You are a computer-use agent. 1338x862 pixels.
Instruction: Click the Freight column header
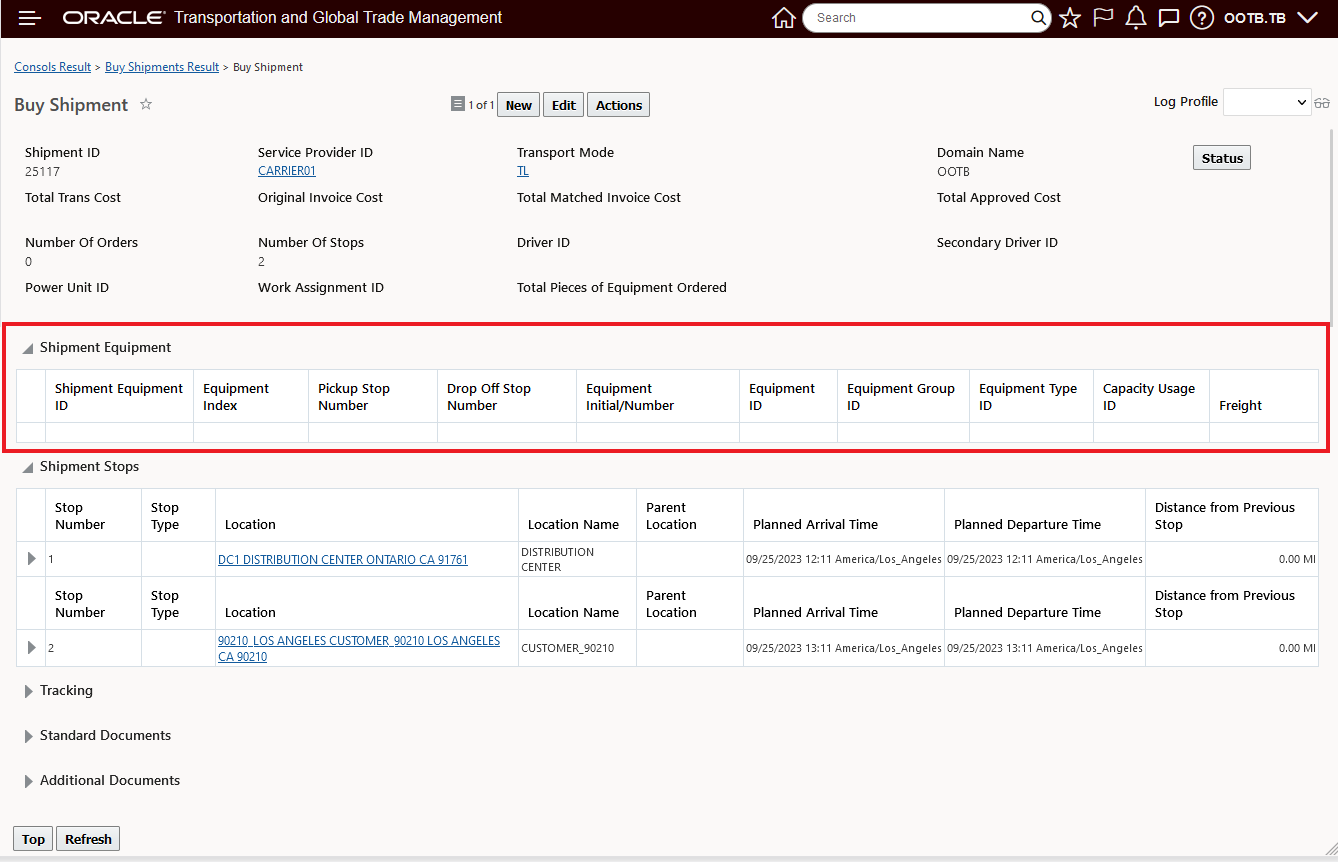click(x=1264, y=397)
